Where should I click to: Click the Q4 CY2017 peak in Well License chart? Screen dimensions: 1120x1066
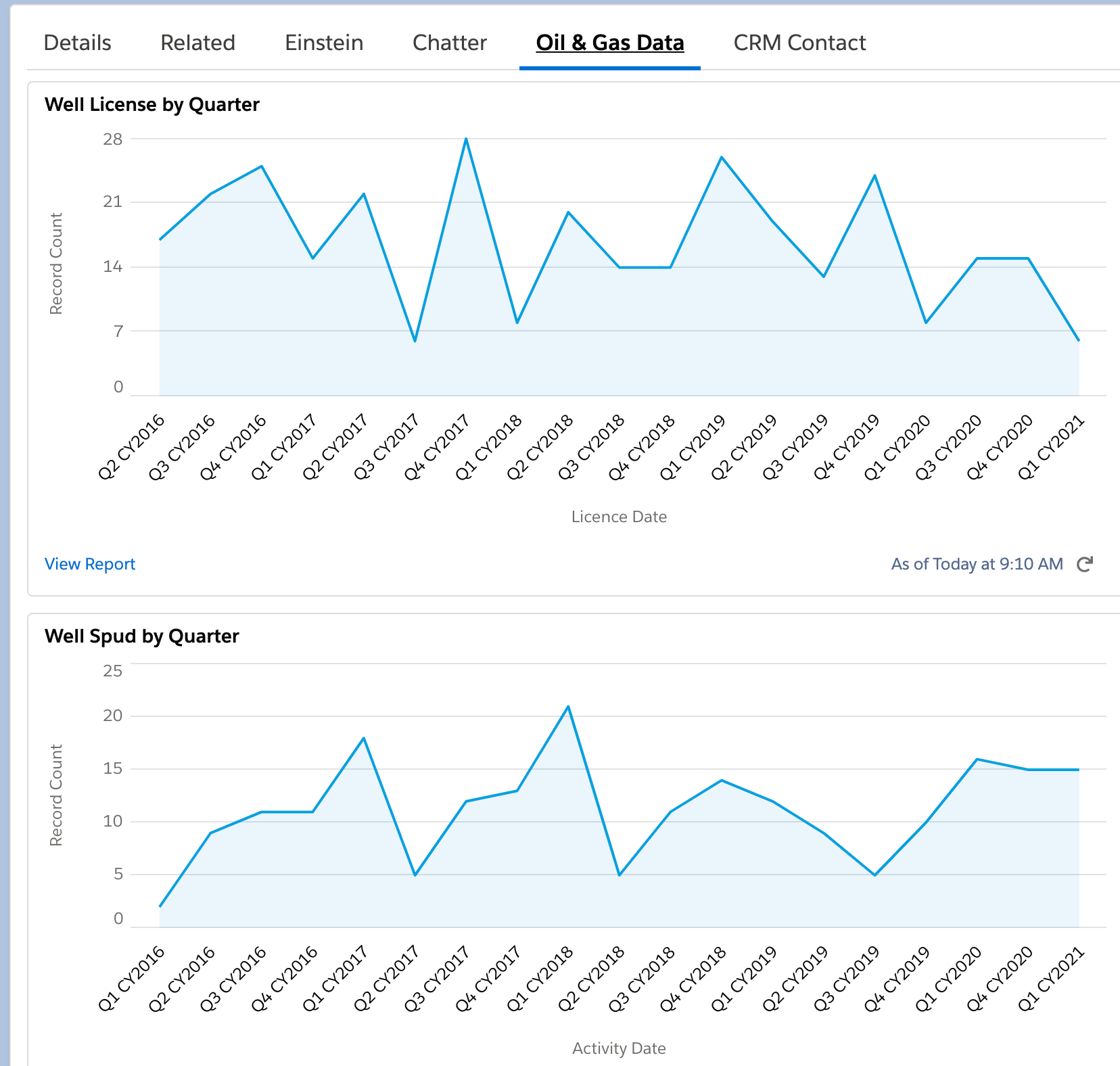[466, 139]
